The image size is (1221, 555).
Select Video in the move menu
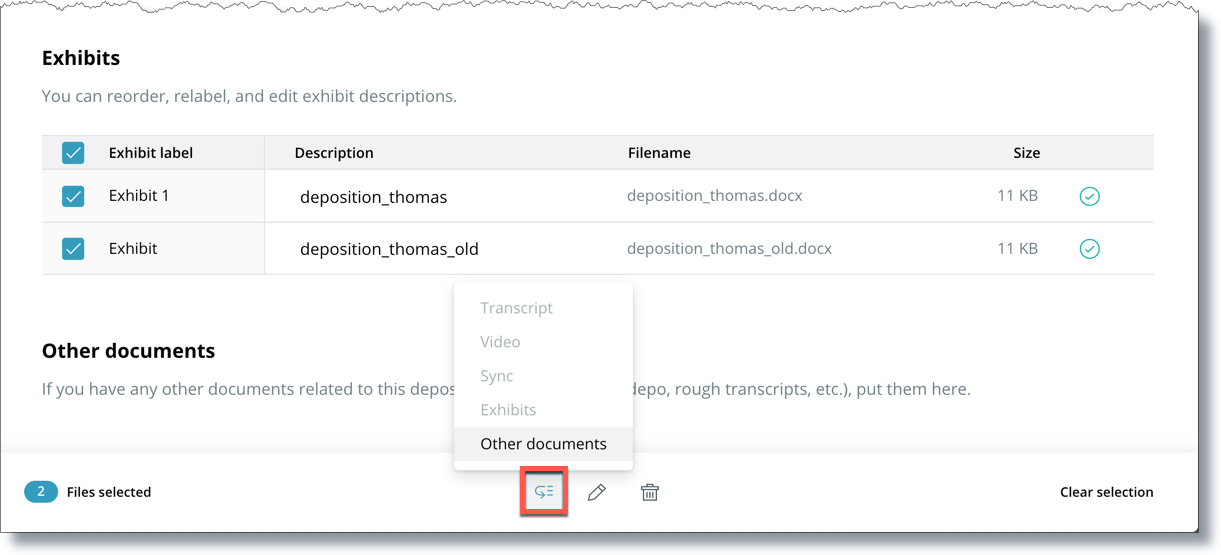(500, 342)
